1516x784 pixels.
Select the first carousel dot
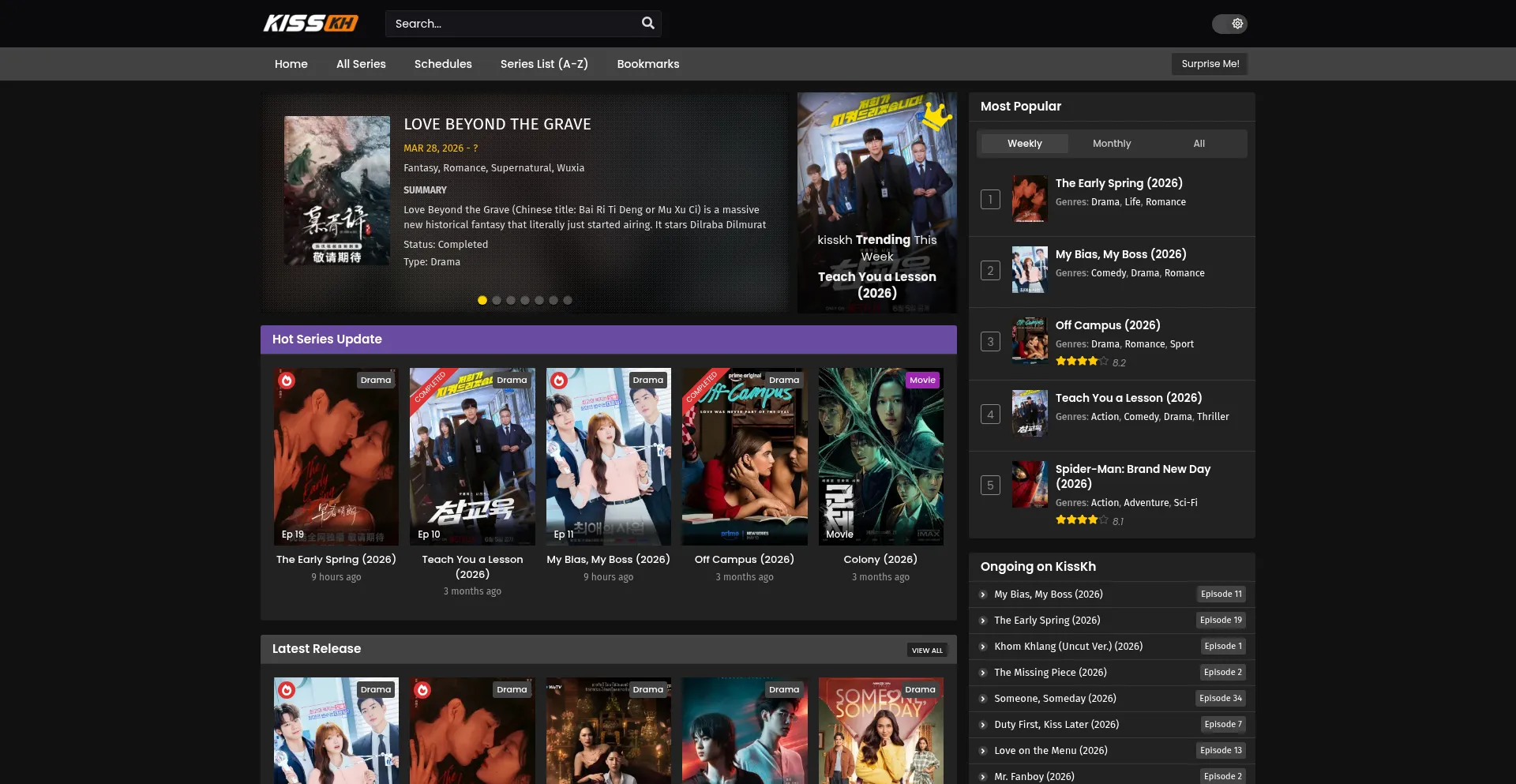pos(482,300)
